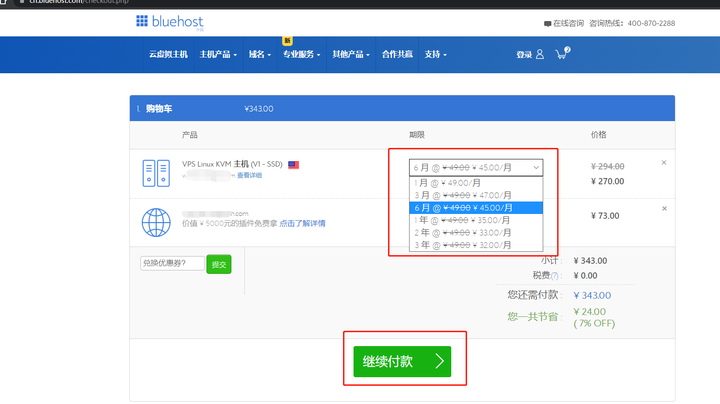720x404 pixels.
Task: Click the user login icon
Action: 540,54
